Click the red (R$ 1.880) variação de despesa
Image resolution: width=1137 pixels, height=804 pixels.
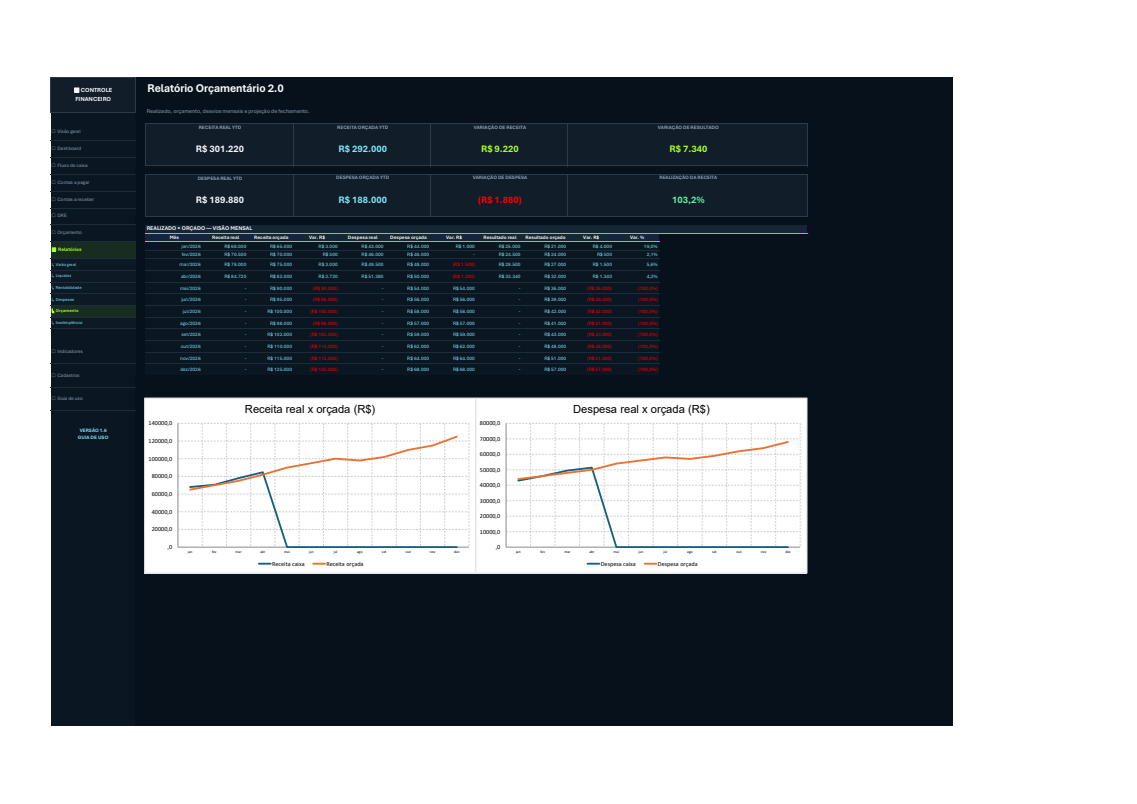click(500, 200)
